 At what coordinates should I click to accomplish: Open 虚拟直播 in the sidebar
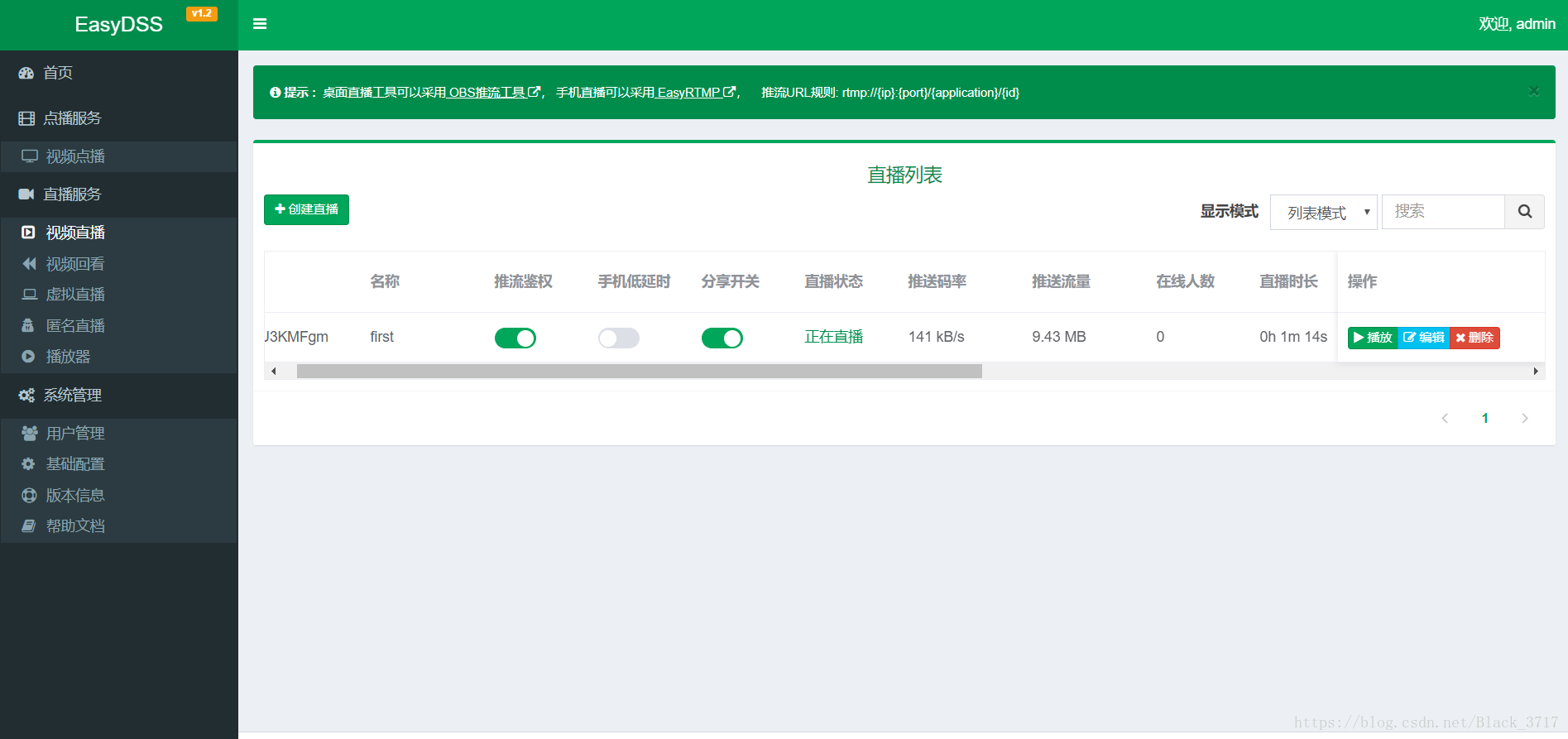[119, 295]
